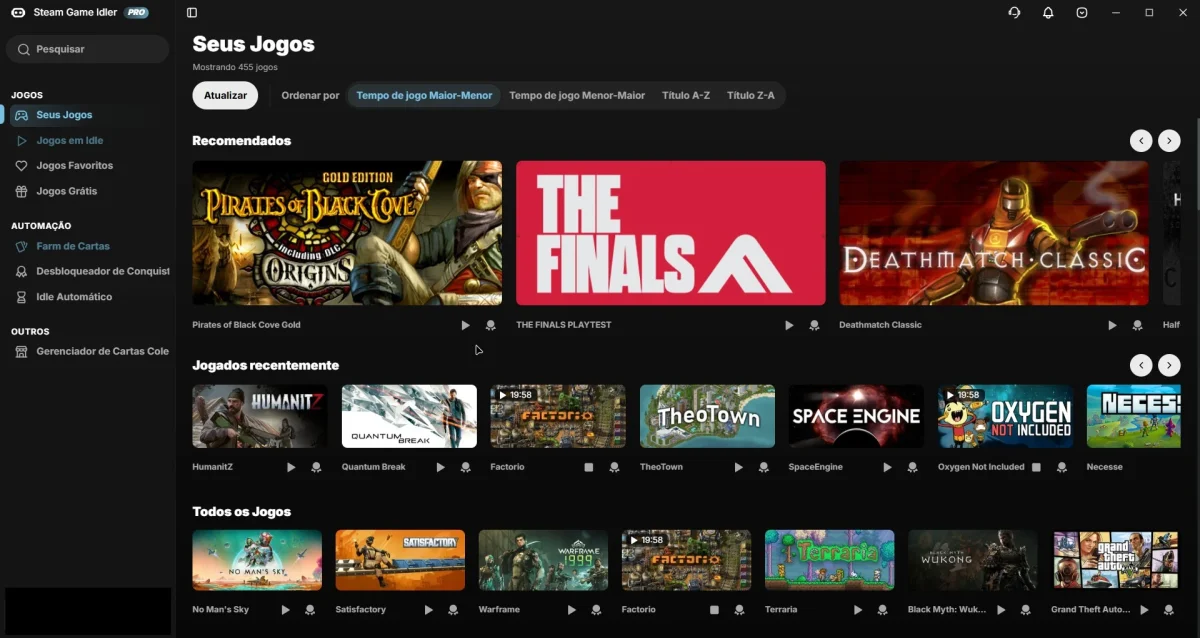Start idling Pirates of Black Cove Gold
The width and height of the screenshot is (1200, 638).
tap(465, 325)
